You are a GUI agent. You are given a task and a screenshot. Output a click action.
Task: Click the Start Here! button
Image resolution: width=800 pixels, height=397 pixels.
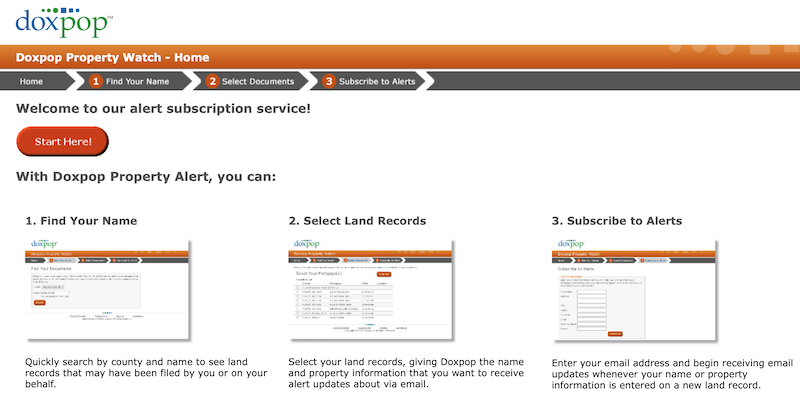pyautogui.click(x=63, y=141)
